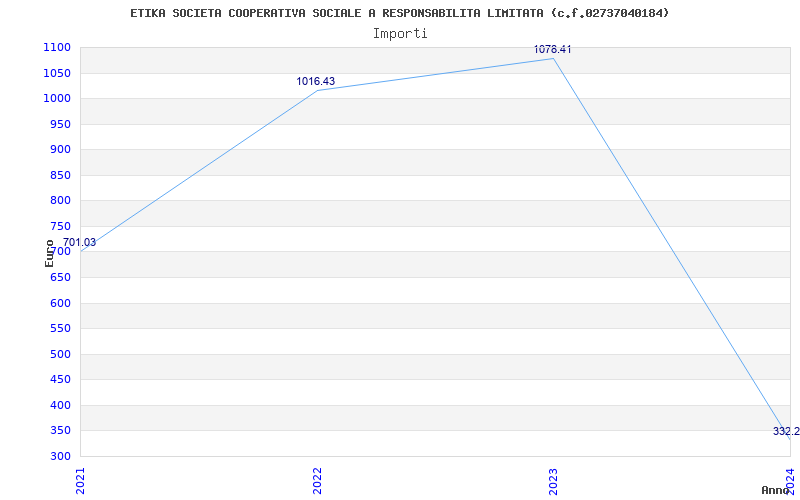Screen dimensions: 800x500
Task: Click the 1016.43 data label
Action: pos(316,81)
